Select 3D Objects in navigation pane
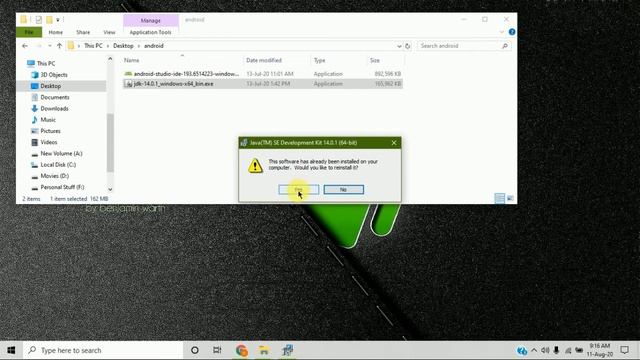The image size is (640, 360). [54, 75]
